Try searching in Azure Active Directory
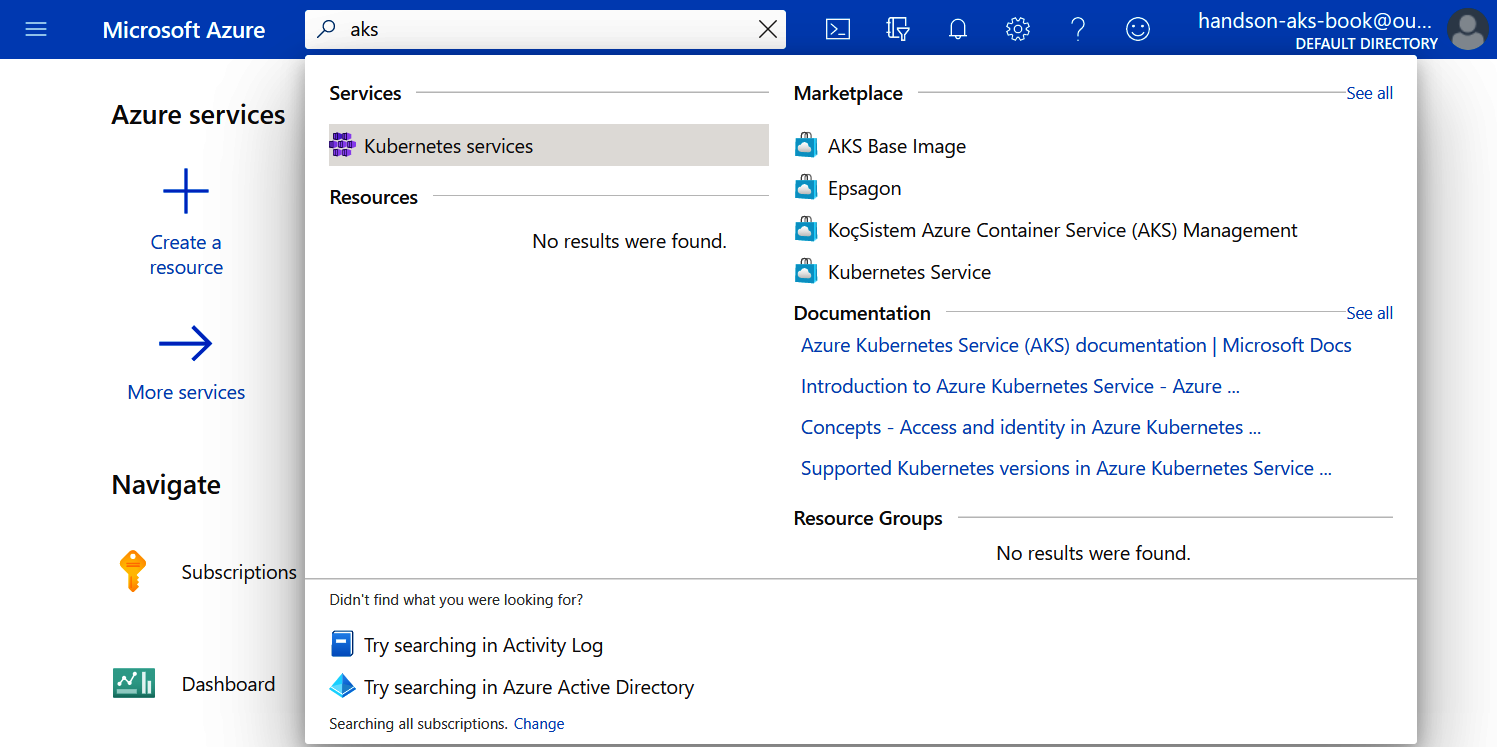 coord(528,688)
